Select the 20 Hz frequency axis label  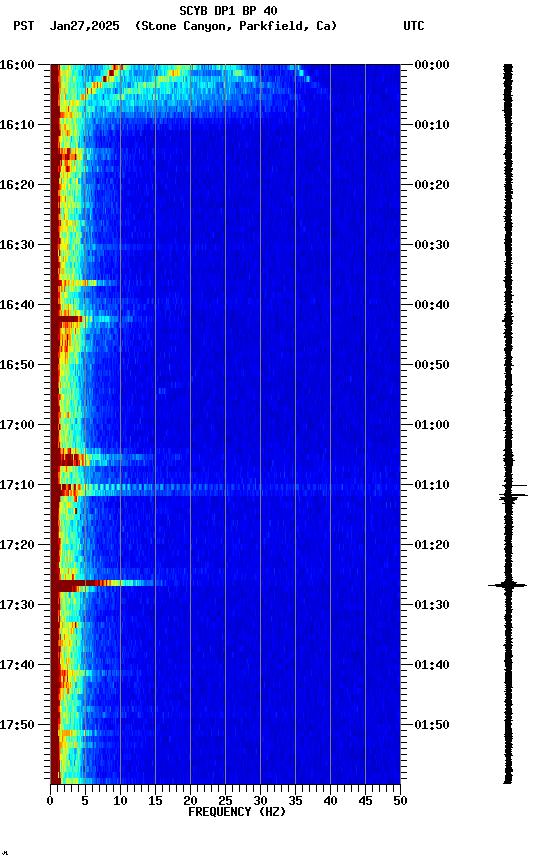pos(190,801)
